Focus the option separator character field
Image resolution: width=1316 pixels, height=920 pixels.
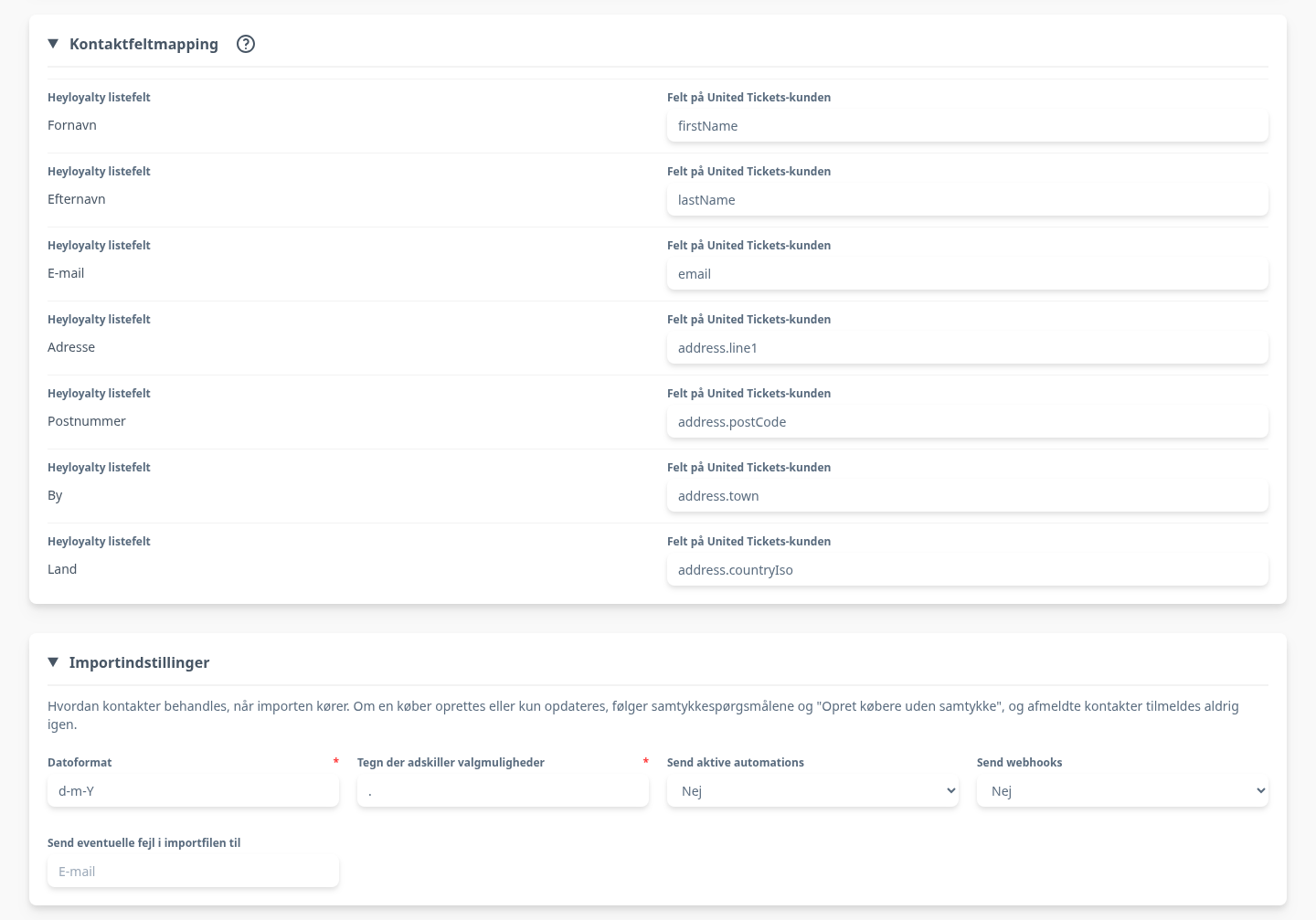click(503, 791)
